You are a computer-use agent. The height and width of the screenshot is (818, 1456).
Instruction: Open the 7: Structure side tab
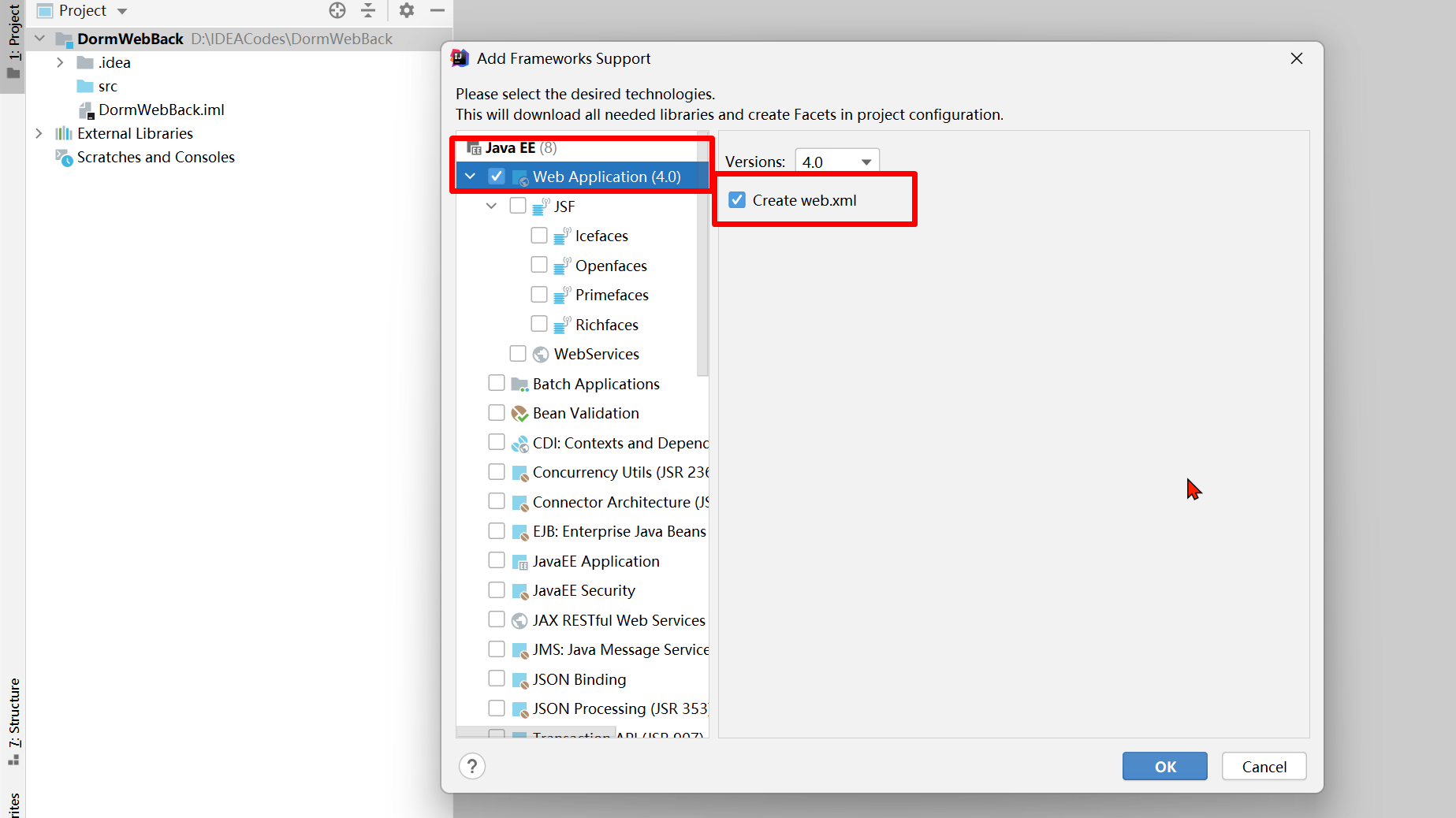(13, 721)
